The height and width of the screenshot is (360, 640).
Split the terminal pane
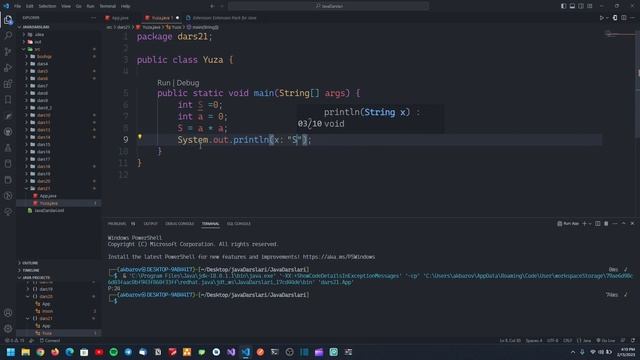[x=598, y=224]
